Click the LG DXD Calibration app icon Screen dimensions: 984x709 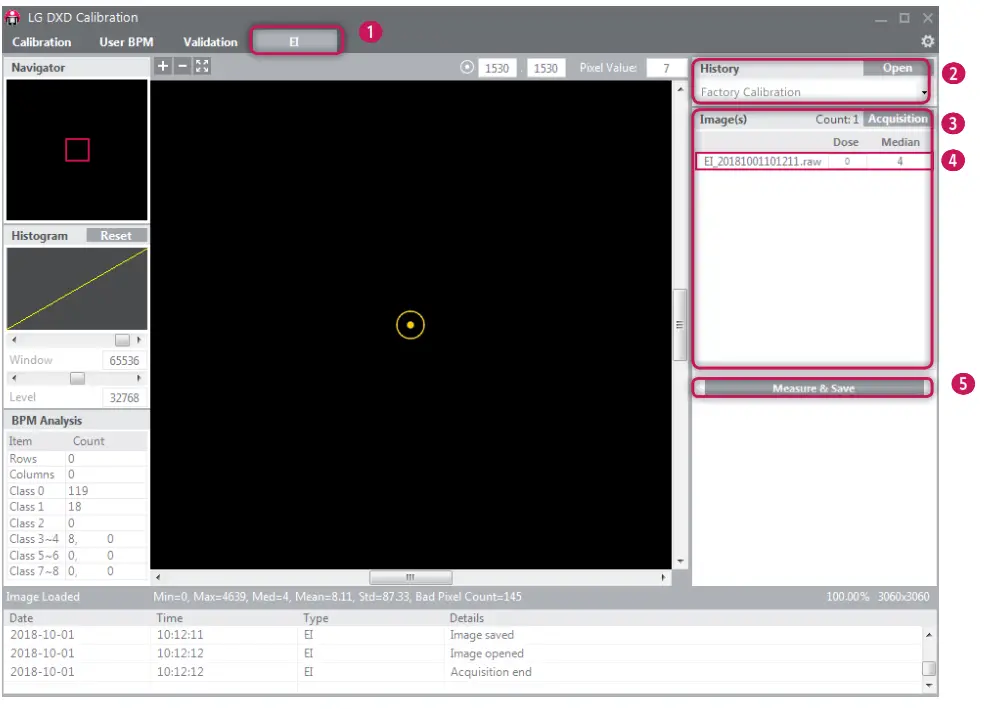(x=13, y=18)
